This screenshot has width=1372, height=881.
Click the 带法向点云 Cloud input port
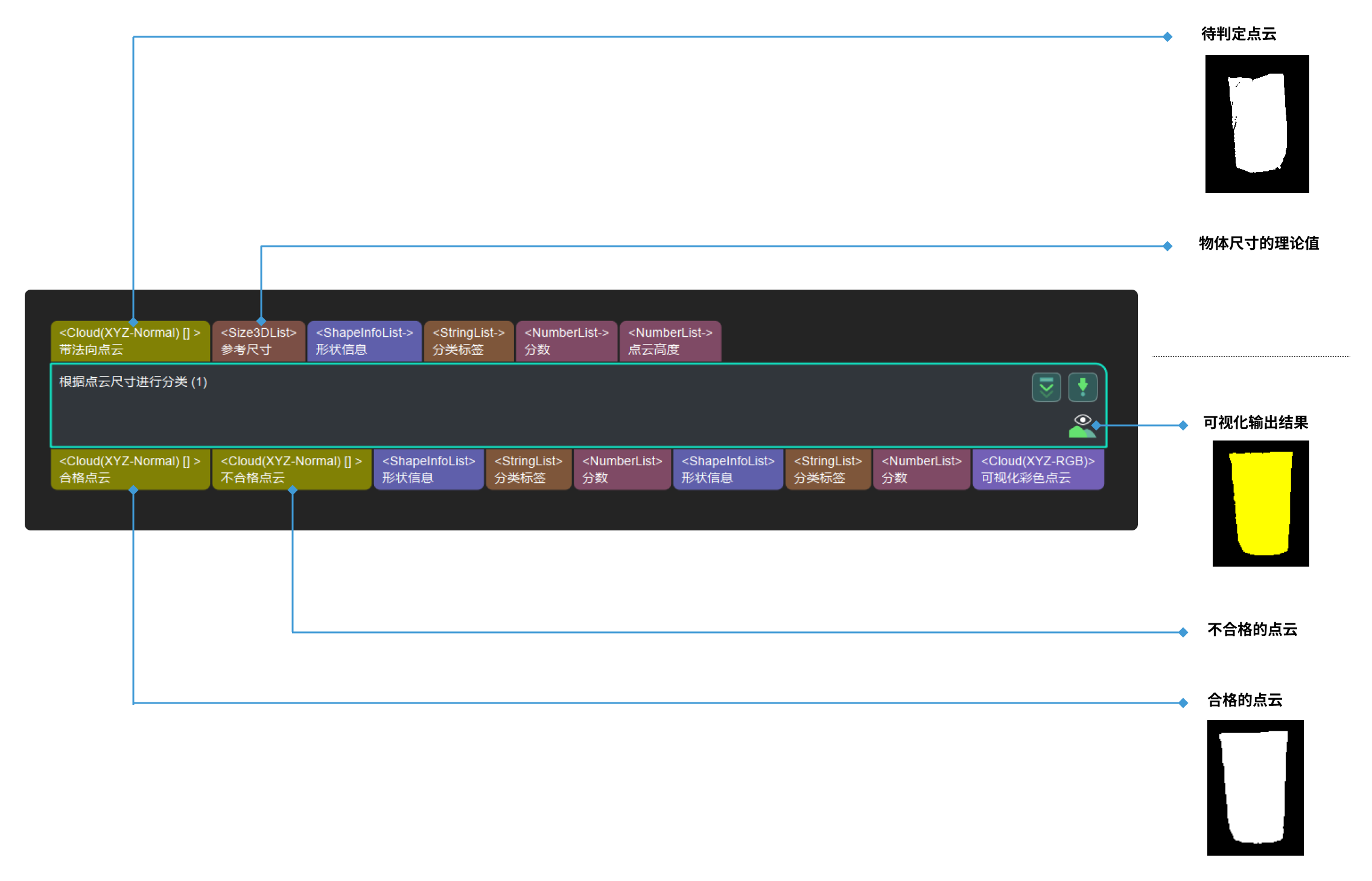coord(130,341)
